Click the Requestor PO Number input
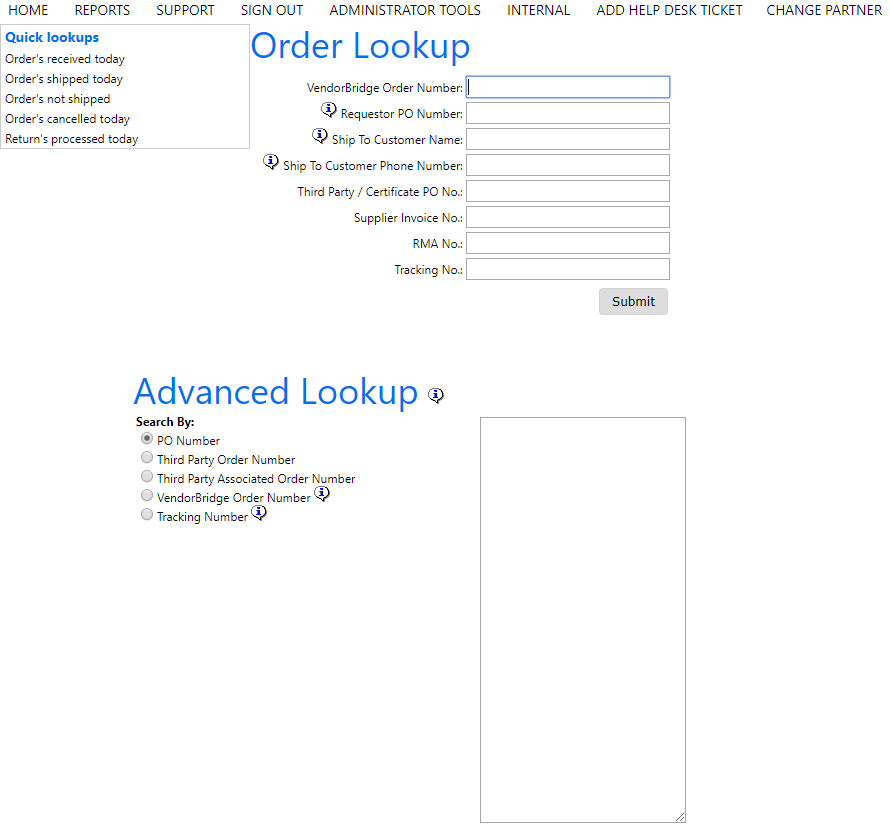890x829 pixels. click(x=568, y=113)
